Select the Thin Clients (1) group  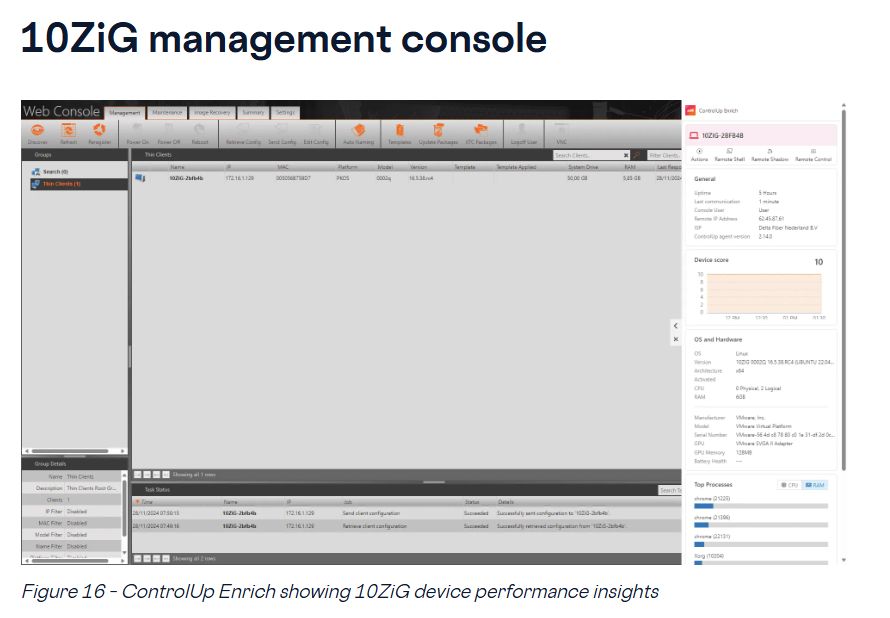coord(79,184)
